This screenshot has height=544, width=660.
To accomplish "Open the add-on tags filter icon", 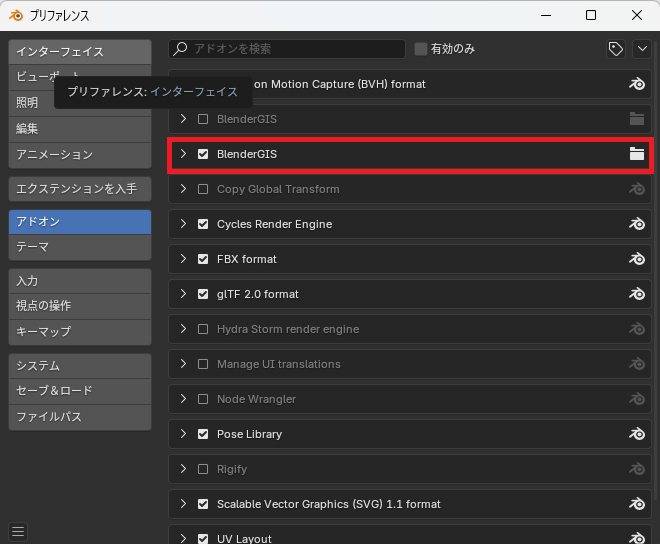I will click(616, 49).
